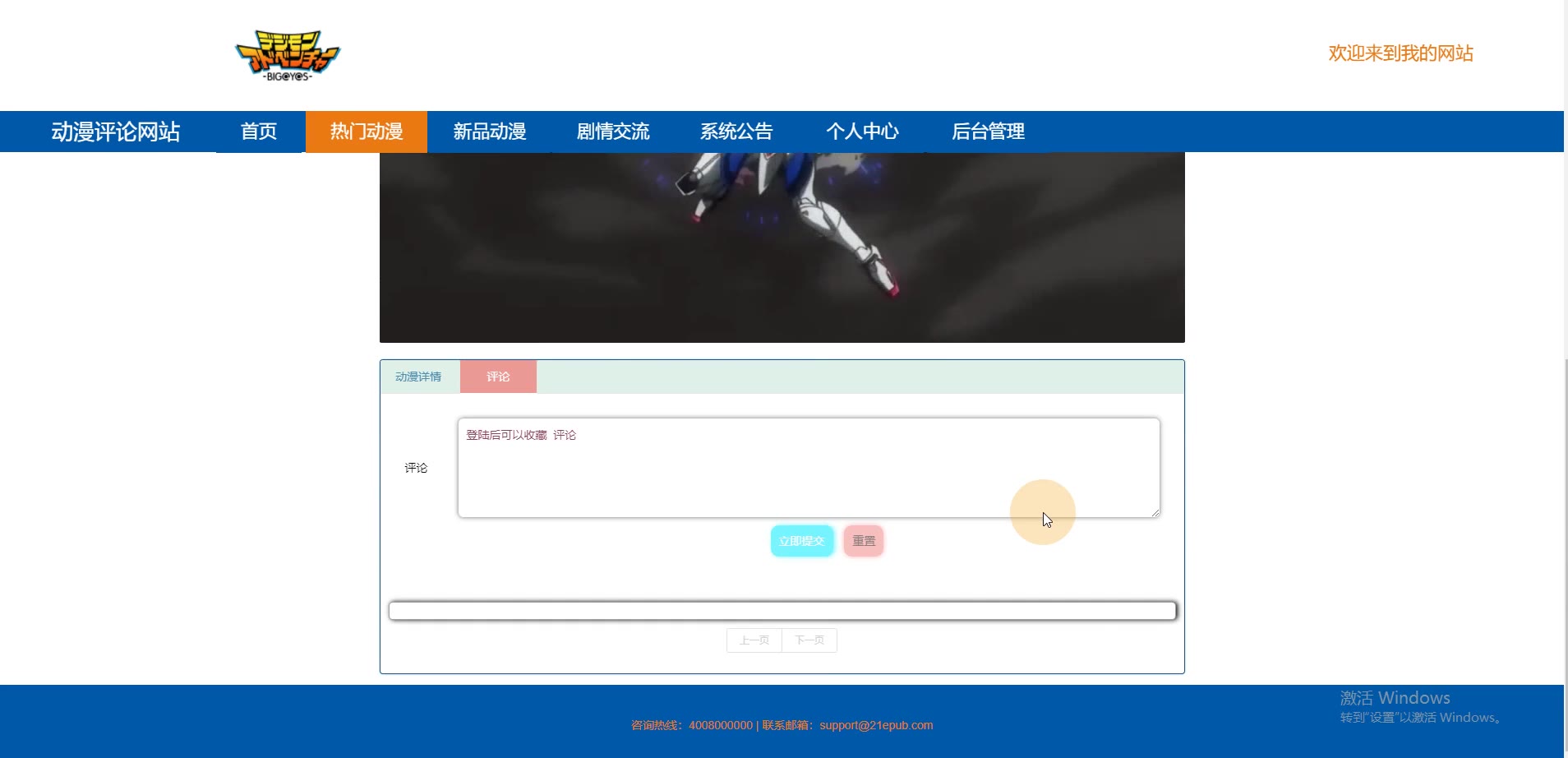Click the 欢迎来到我的网站 welcome text
1568x758 pixels.
(1401, 53)
